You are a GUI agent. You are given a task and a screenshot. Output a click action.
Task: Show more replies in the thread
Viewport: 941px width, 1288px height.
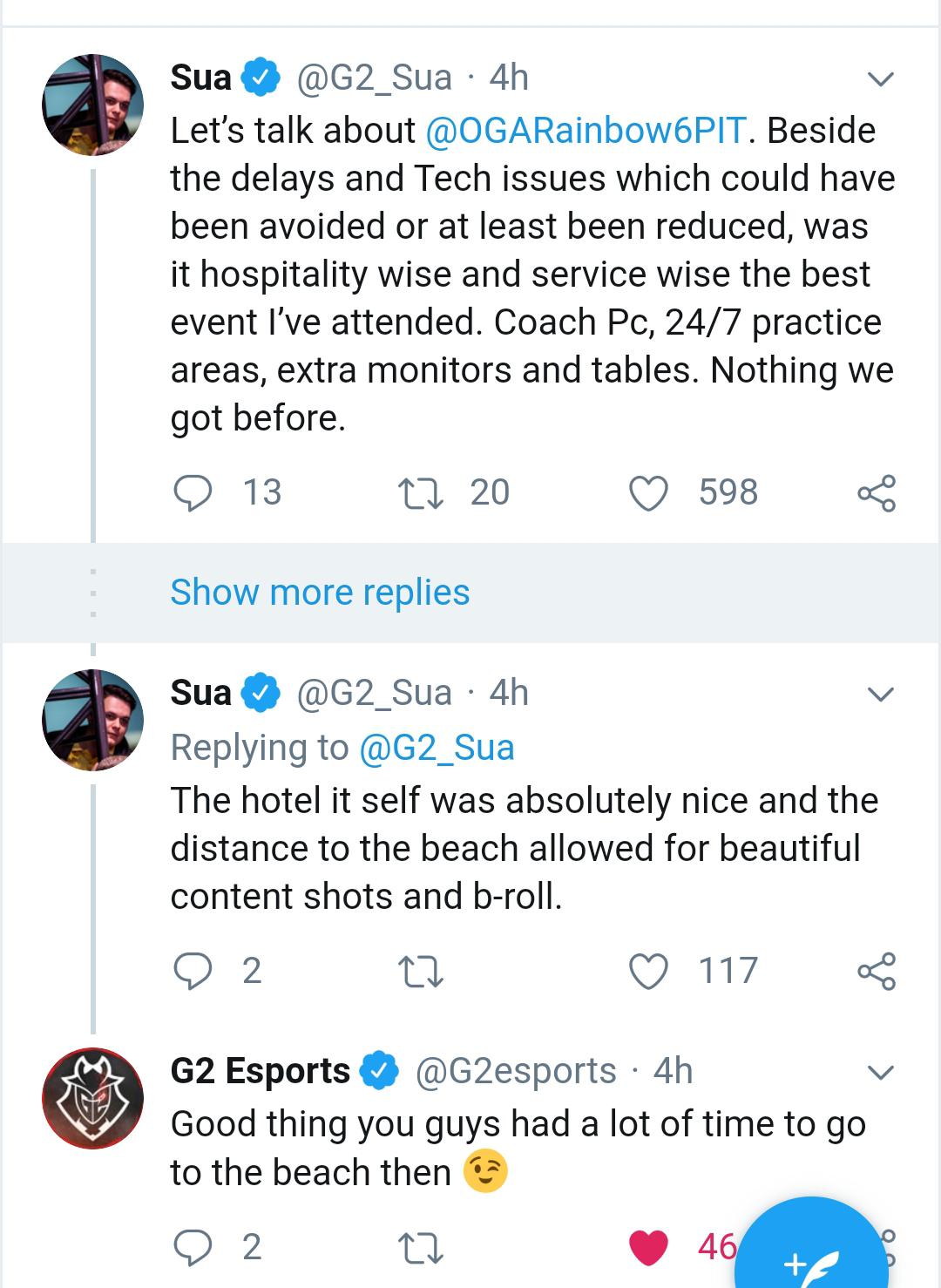[x=318, y=592]
